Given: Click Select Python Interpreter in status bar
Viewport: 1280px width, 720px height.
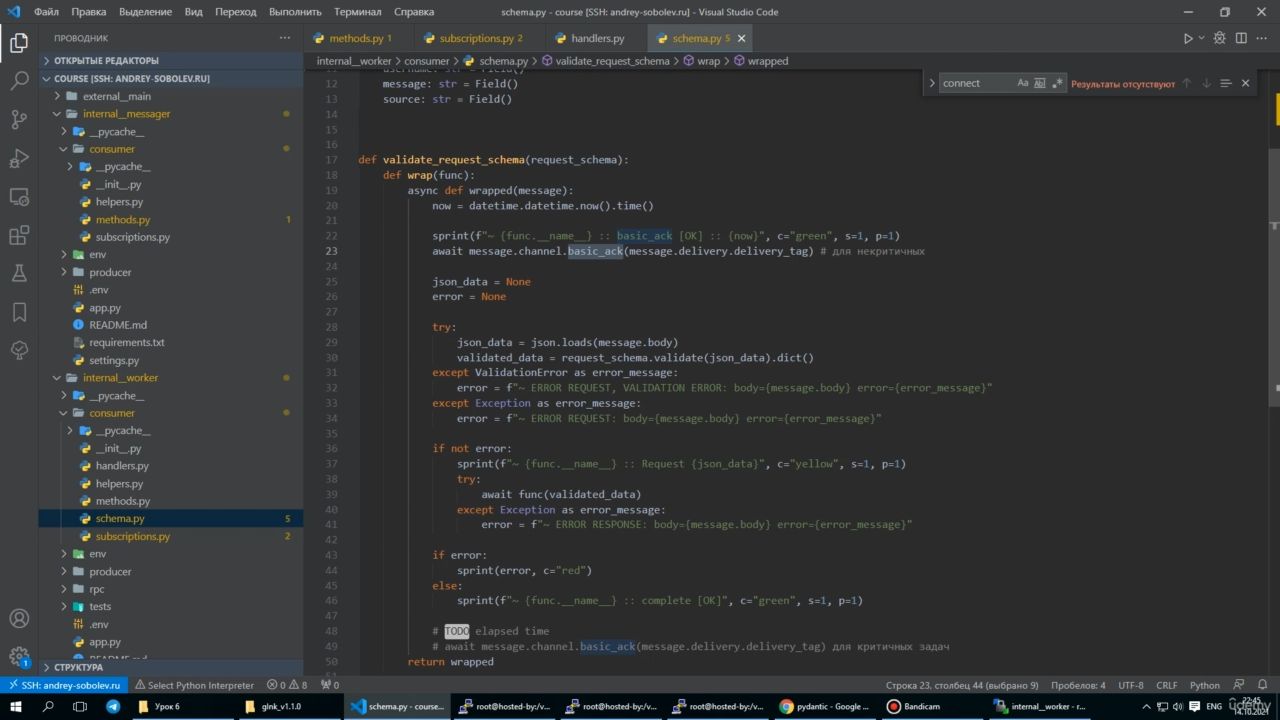Looking at the screenshot, I should click(x=193, y=685).
